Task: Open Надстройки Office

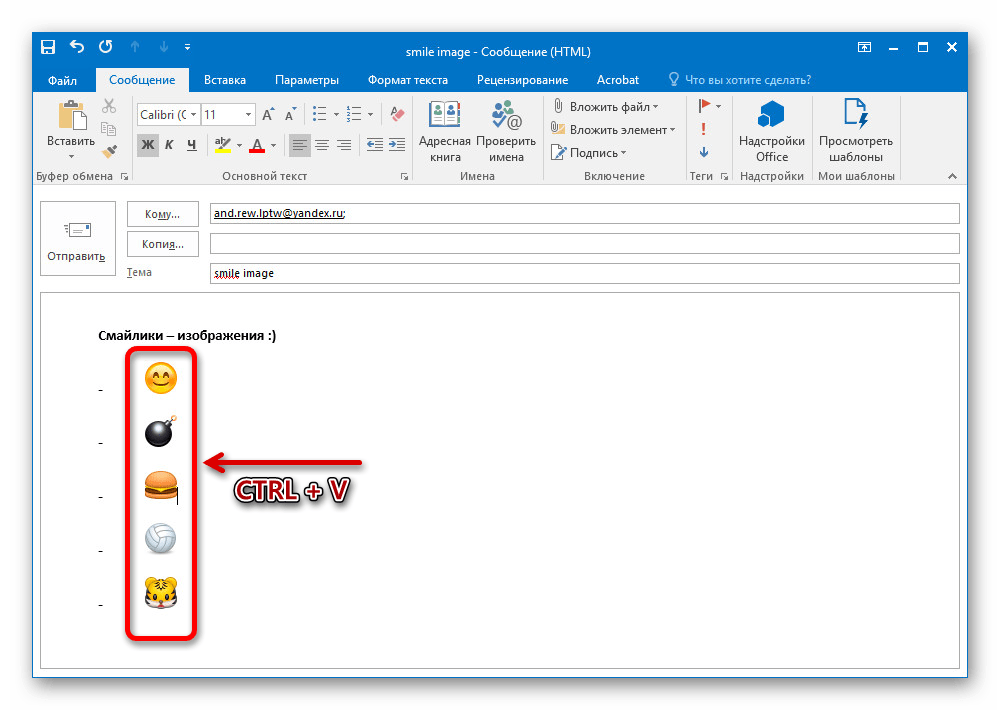Action: point(772,131)
